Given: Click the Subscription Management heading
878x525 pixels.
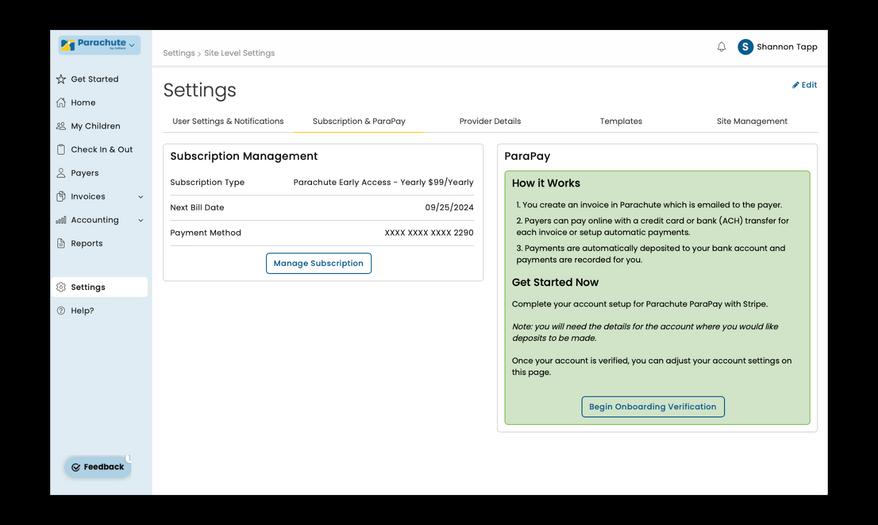Looking at the screenshot, I should pos(244,156).
